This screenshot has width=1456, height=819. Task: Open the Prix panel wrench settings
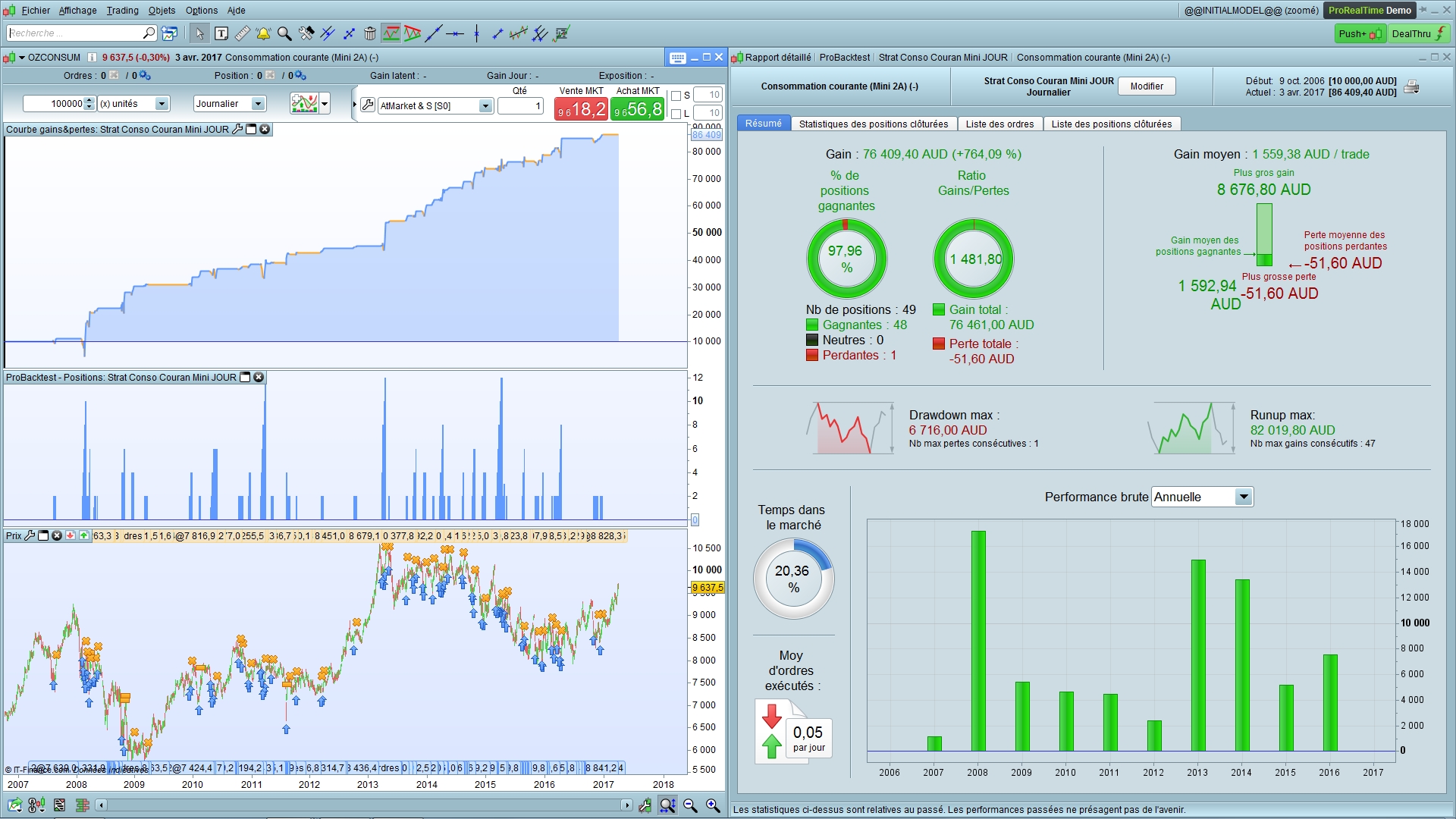tap(30, 535)
